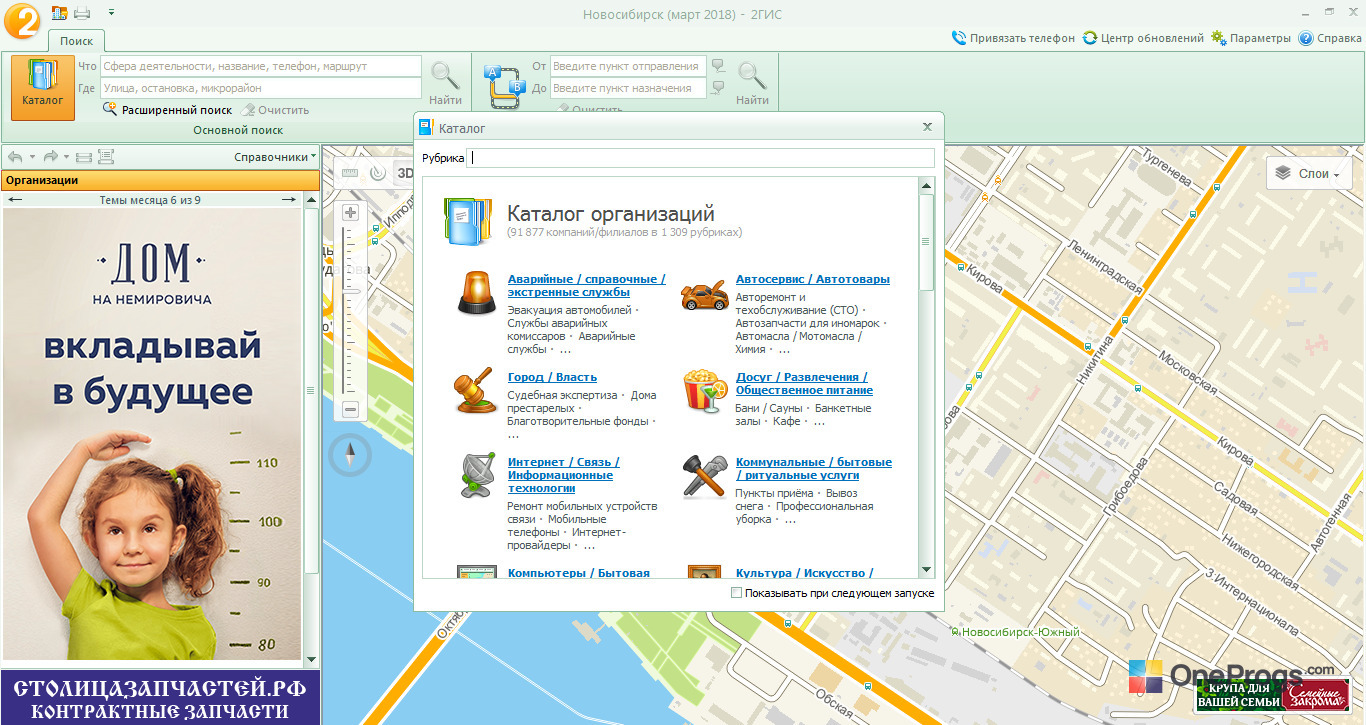The height and width of the screenshot is (725, 1366).
Task: Click the Найти magnifier for route search
Action: click(x=752, y=76)
